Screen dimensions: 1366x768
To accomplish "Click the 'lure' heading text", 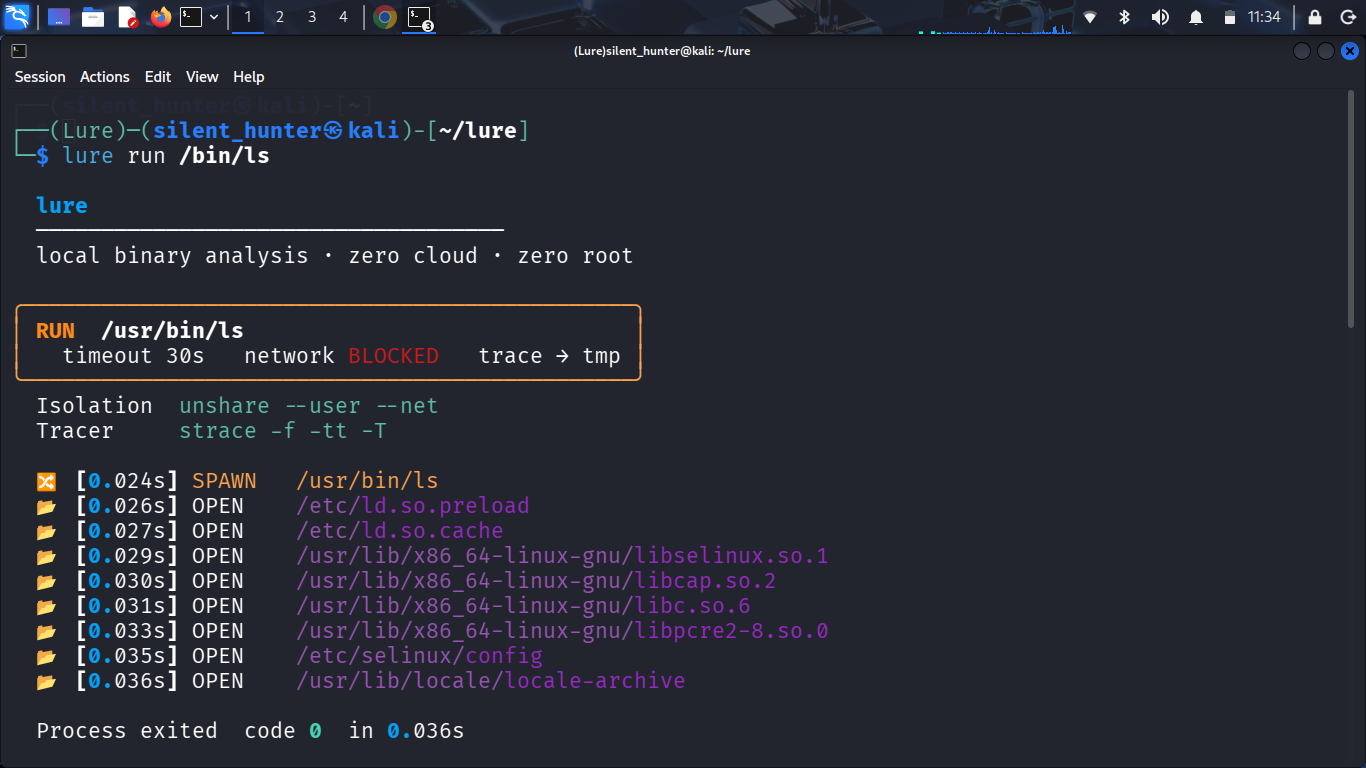I will (62, 205).
